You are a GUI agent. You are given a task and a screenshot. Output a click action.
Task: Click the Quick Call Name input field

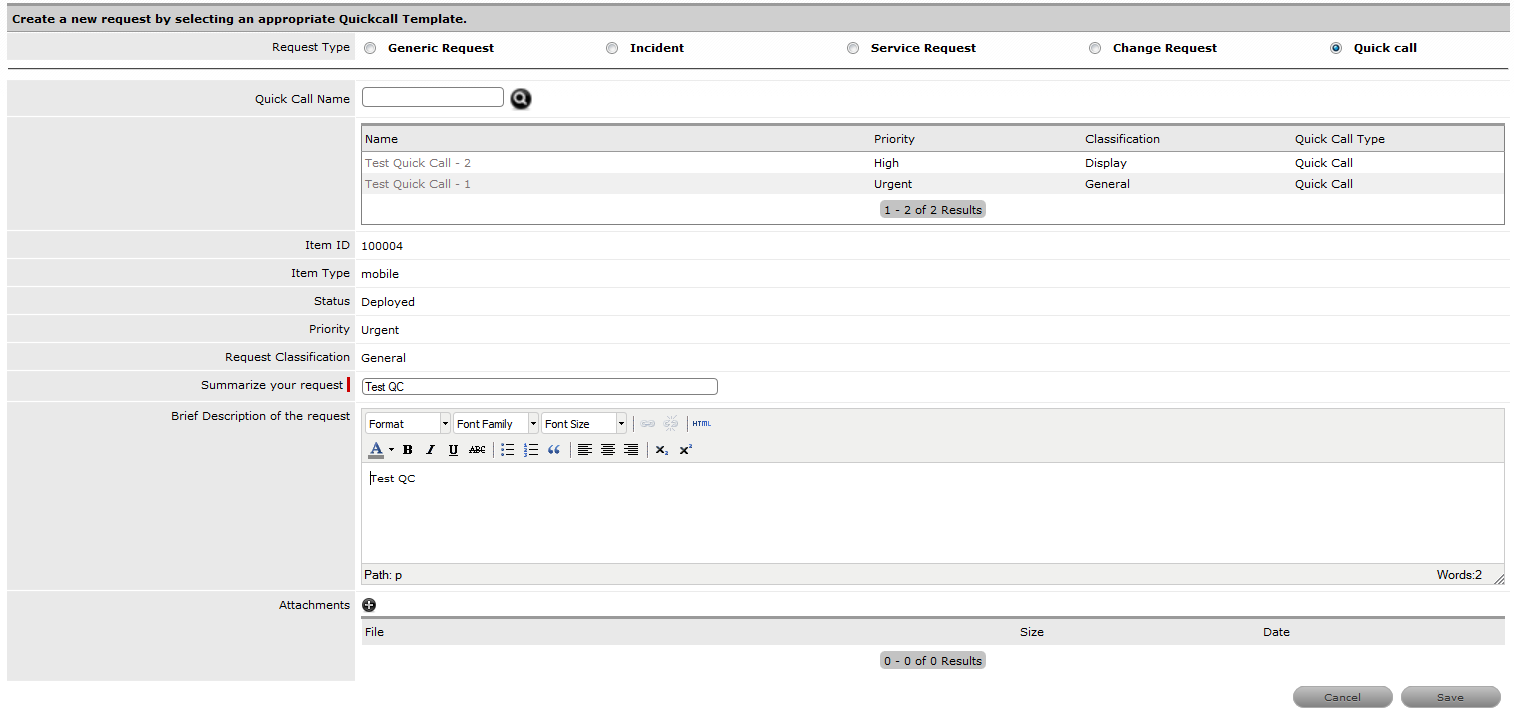point(433,97)
